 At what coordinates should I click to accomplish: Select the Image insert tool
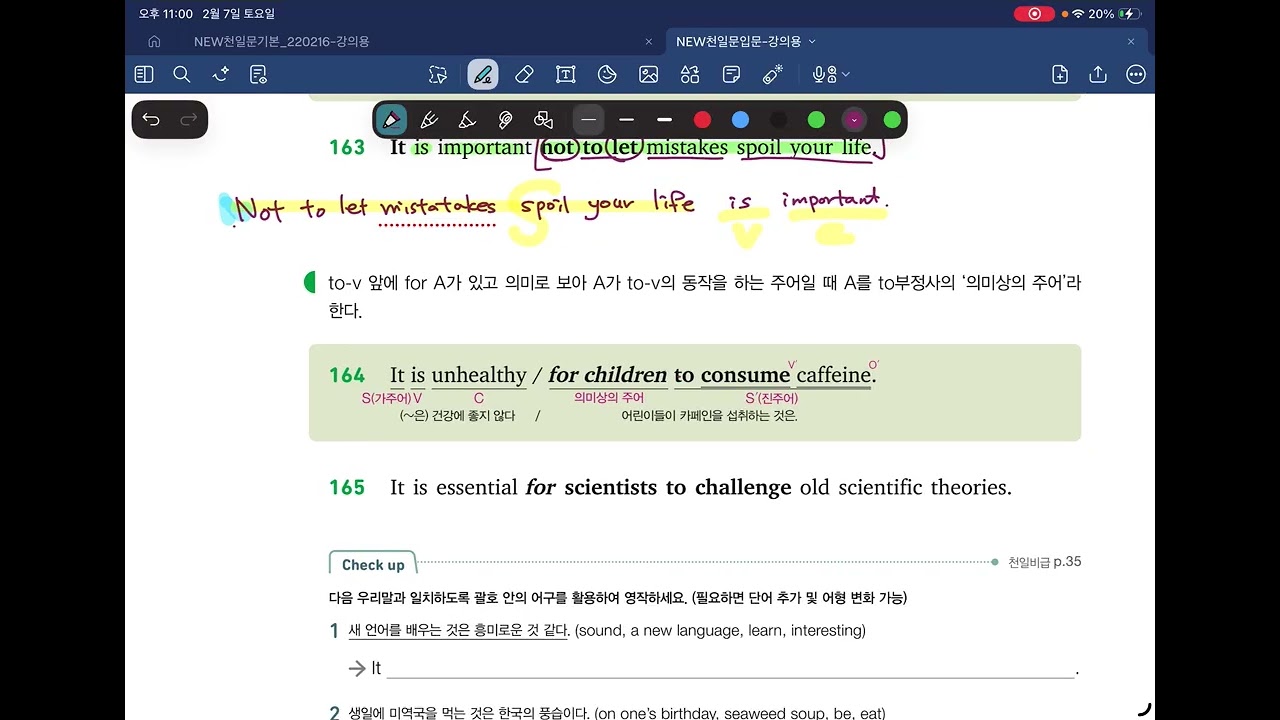(649, 74)
